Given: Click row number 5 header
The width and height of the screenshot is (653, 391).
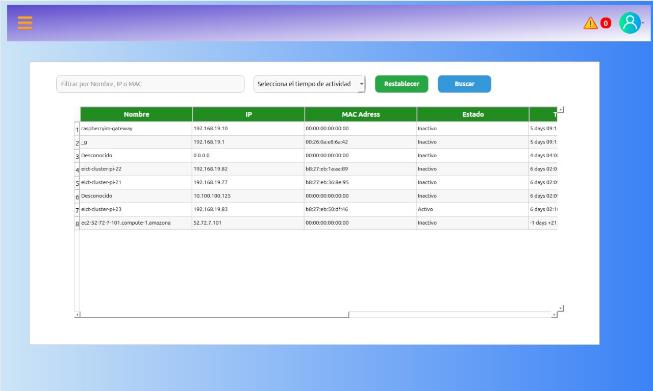Looking at the screenshot, I should tap(77, 183).
